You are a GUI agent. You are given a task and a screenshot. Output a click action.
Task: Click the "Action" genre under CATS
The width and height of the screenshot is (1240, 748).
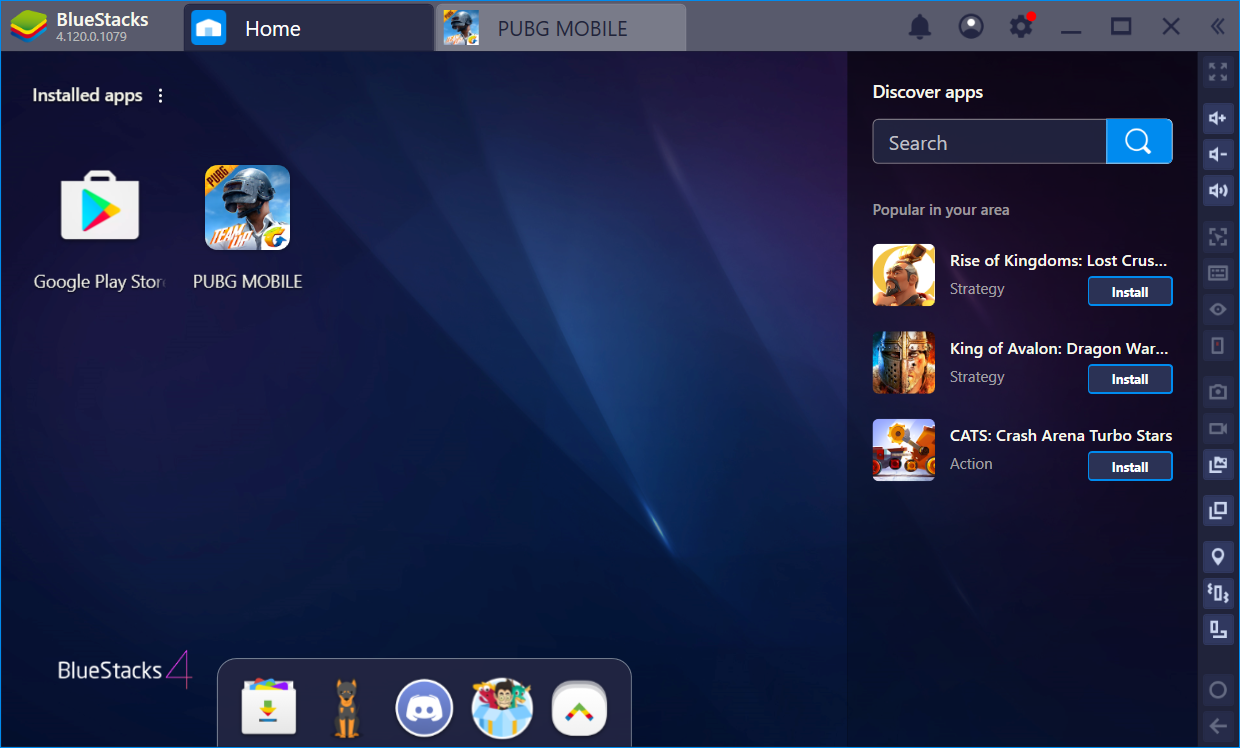971,464
